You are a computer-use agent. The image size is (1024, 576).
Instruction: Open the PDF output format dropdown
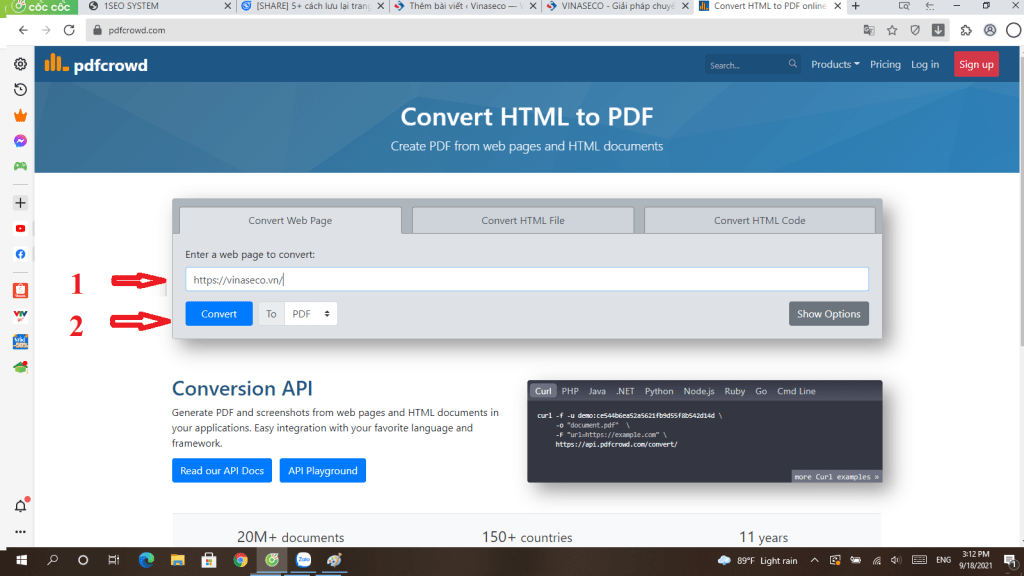[x=311, y=314]
